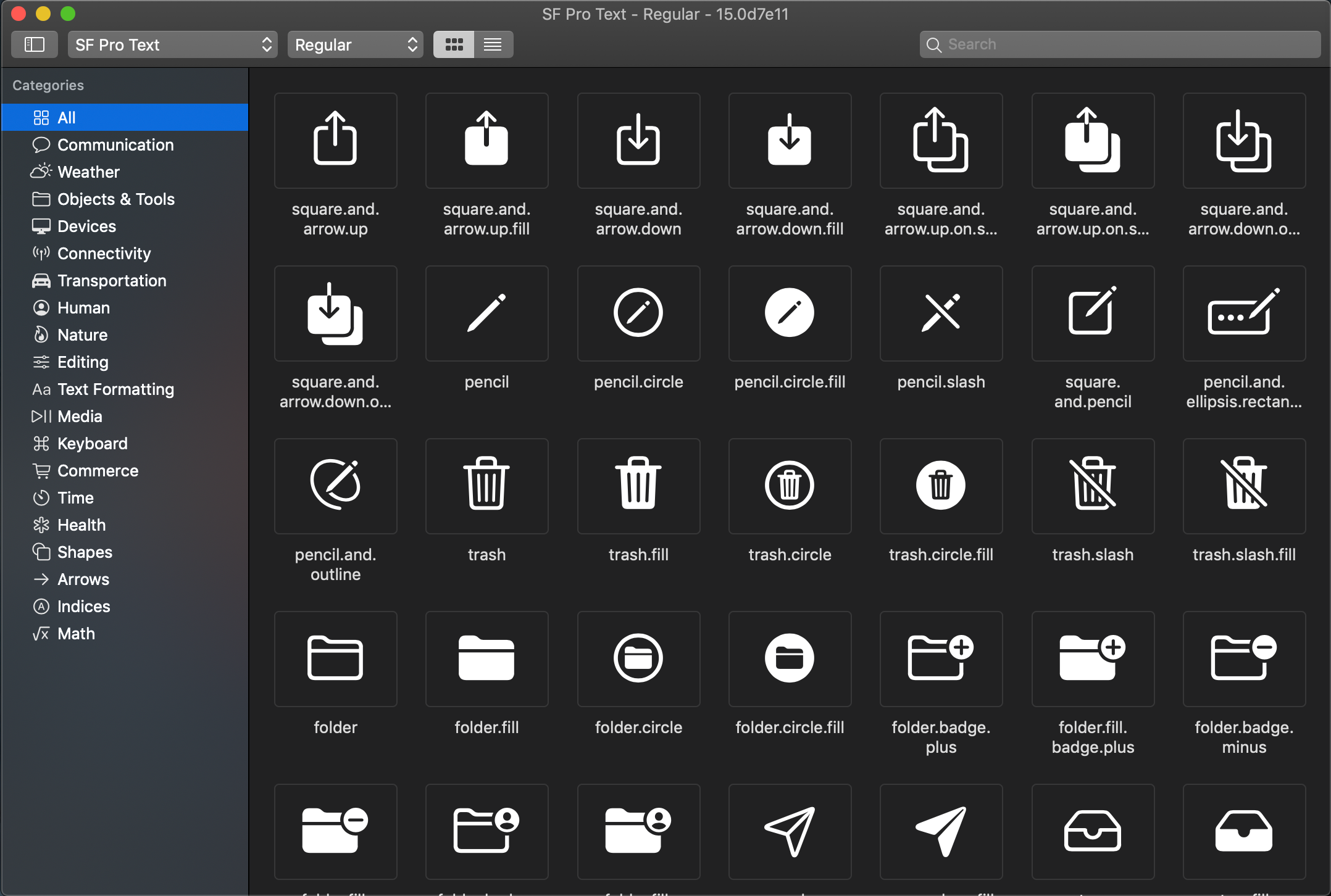Select the pencil.and.outline symbol
This screenshot has height=896, width=1331.
(335, 486)
